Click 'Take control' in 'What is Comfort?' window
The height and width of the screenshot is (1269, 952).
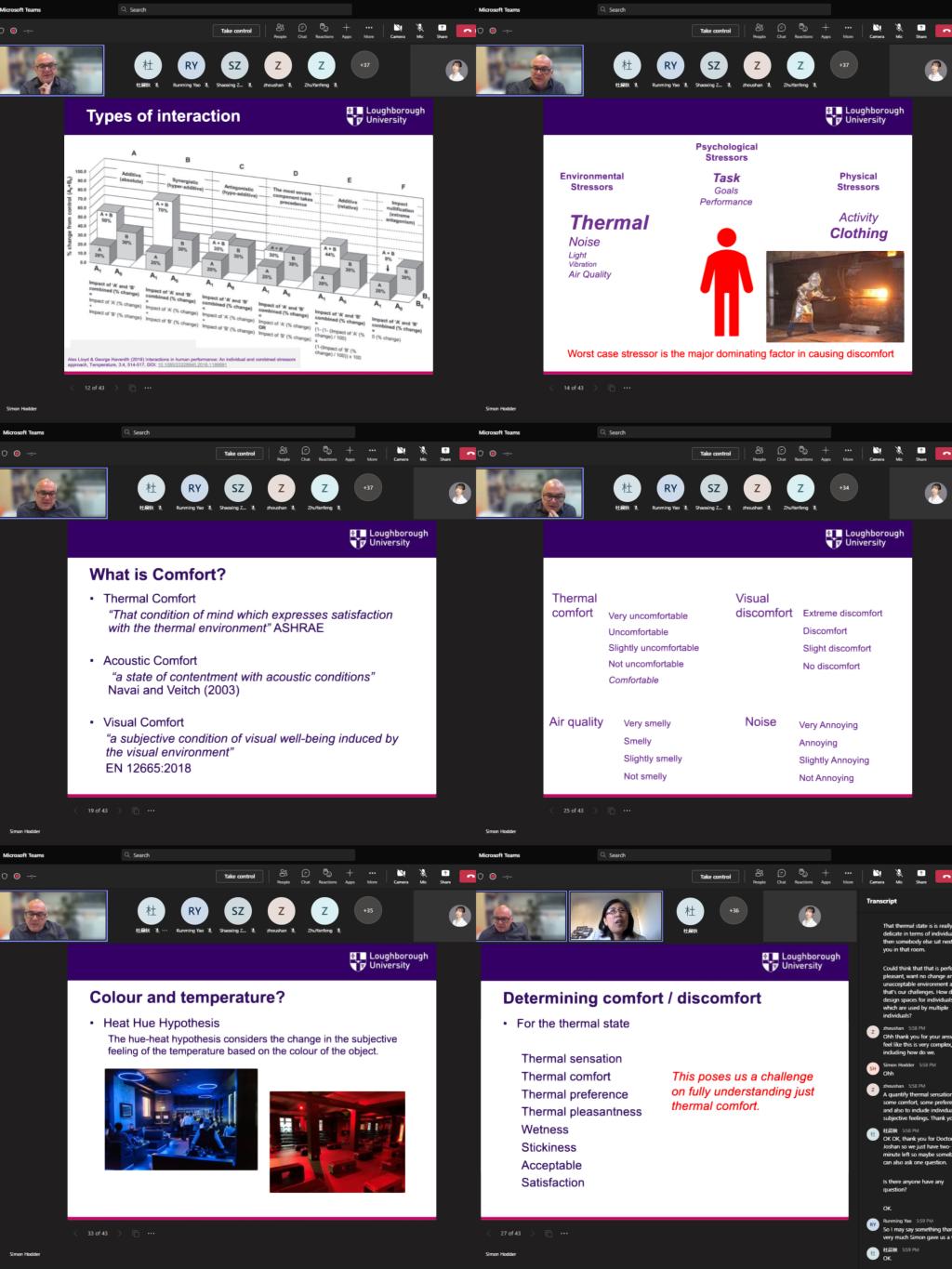tap(240, 454)
